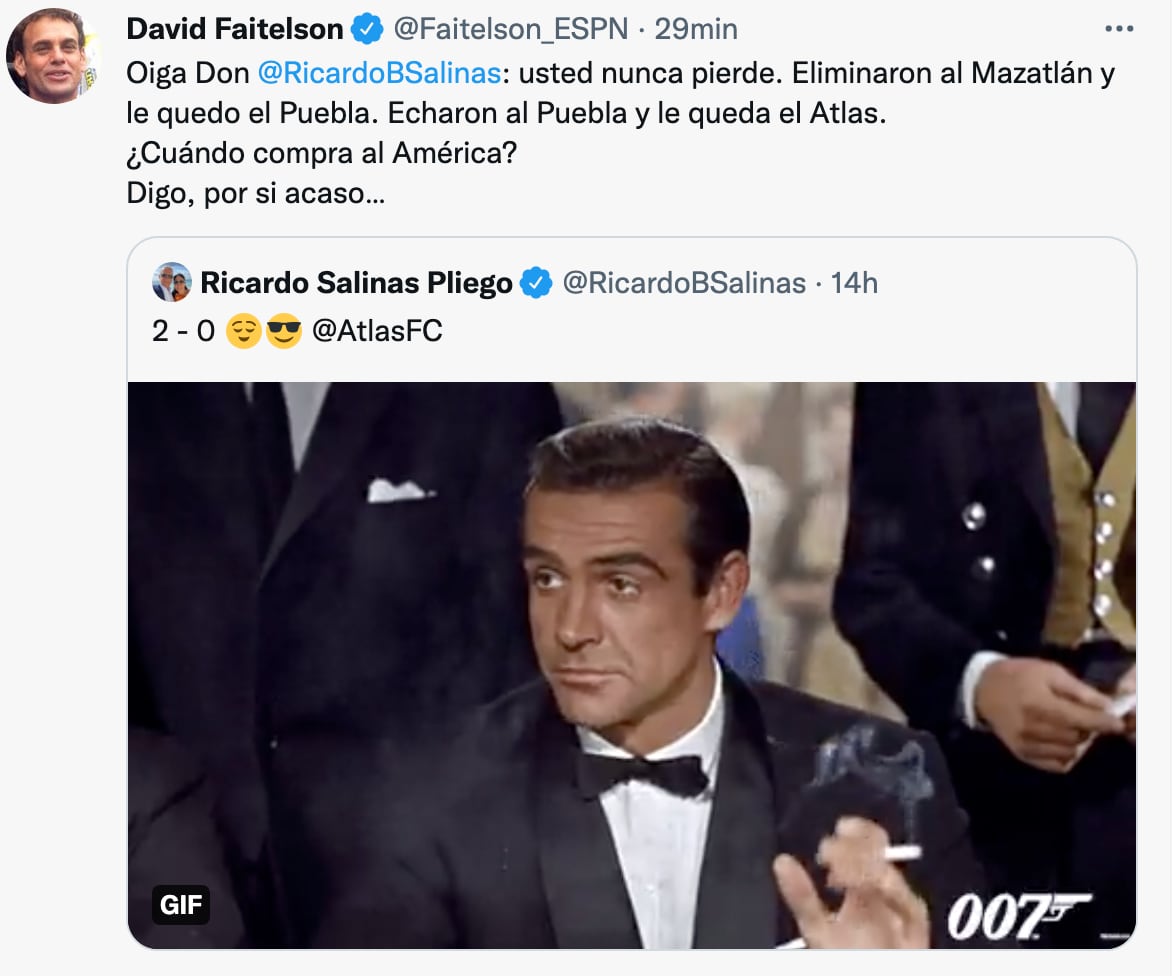Click the GIF badge to pause the animation
The height and width of the screenshot is (976, 1174).
[x=182, y=906]
